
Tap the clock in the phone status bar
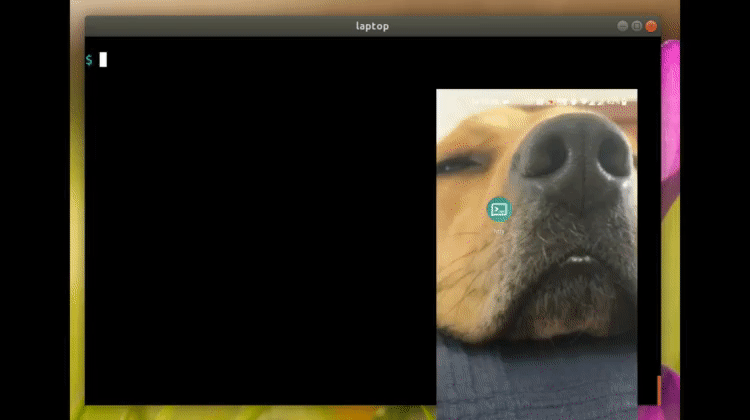pos(484,101)
